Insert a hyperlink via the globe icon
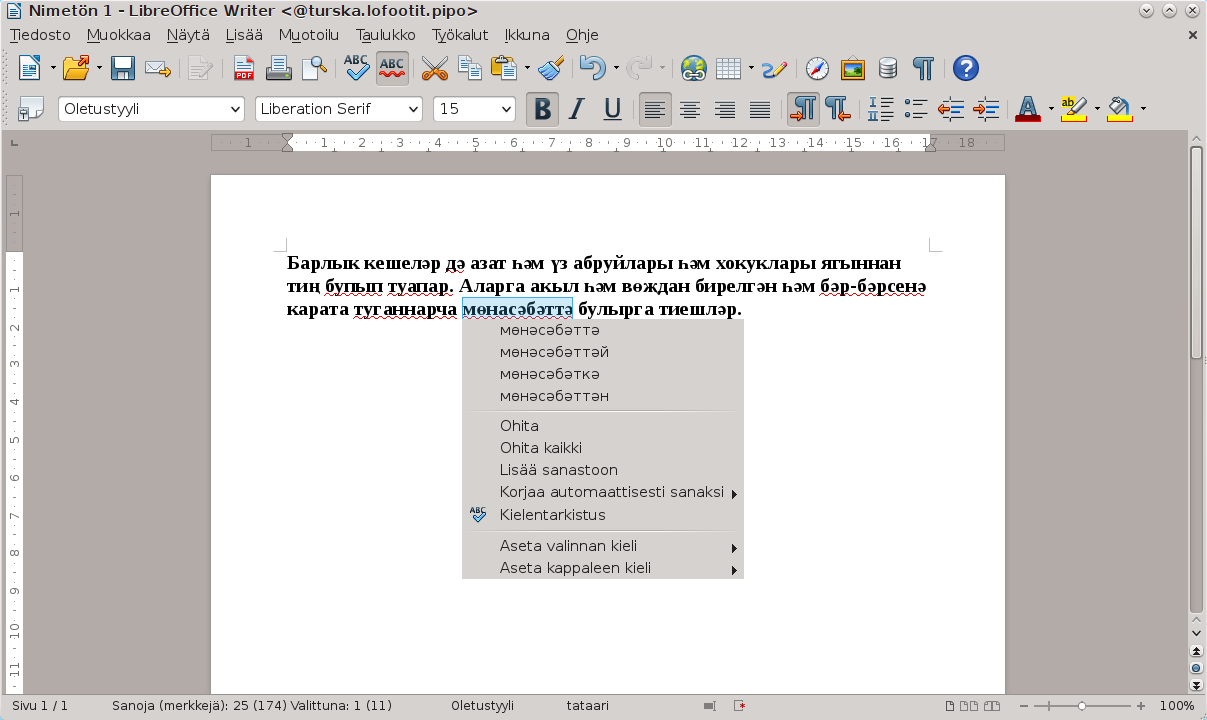This screenshot has height=720, width=1207. (693, 68)
